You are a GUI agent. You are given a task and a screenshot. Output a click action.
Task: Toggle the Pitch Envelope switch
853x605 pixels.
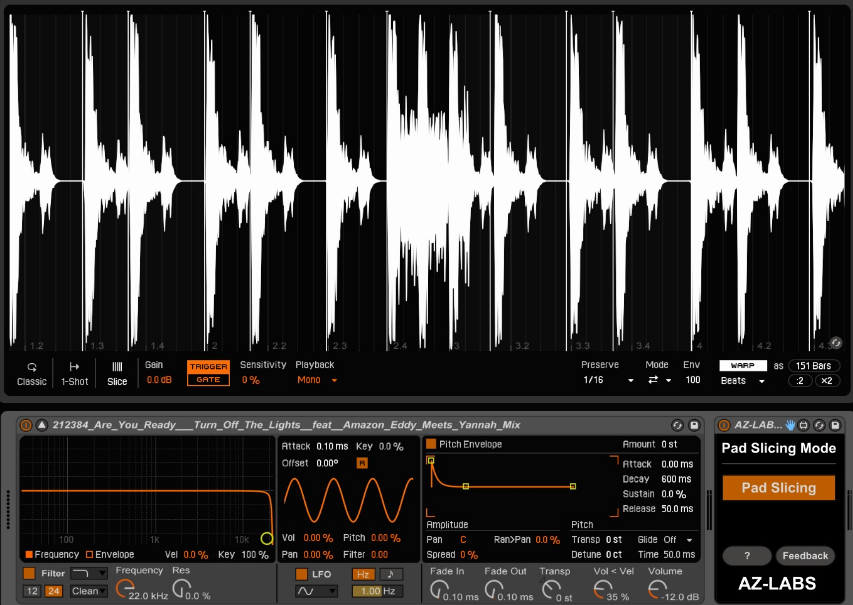coord(431,444)
